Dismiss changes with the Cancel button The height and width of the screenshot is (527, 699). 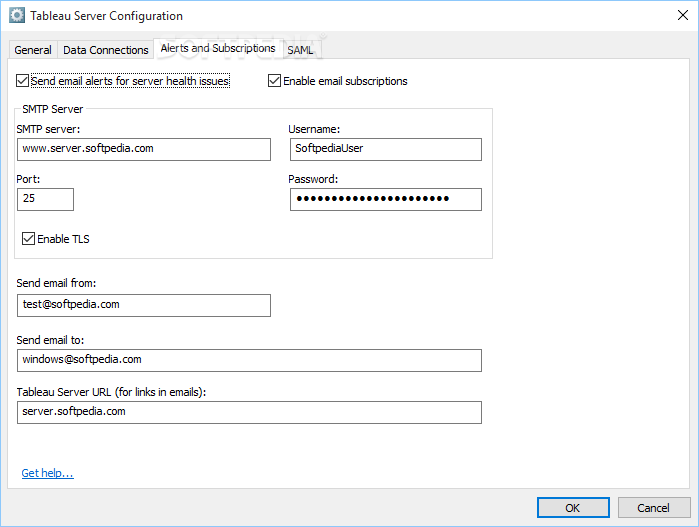tap(654, 508)
